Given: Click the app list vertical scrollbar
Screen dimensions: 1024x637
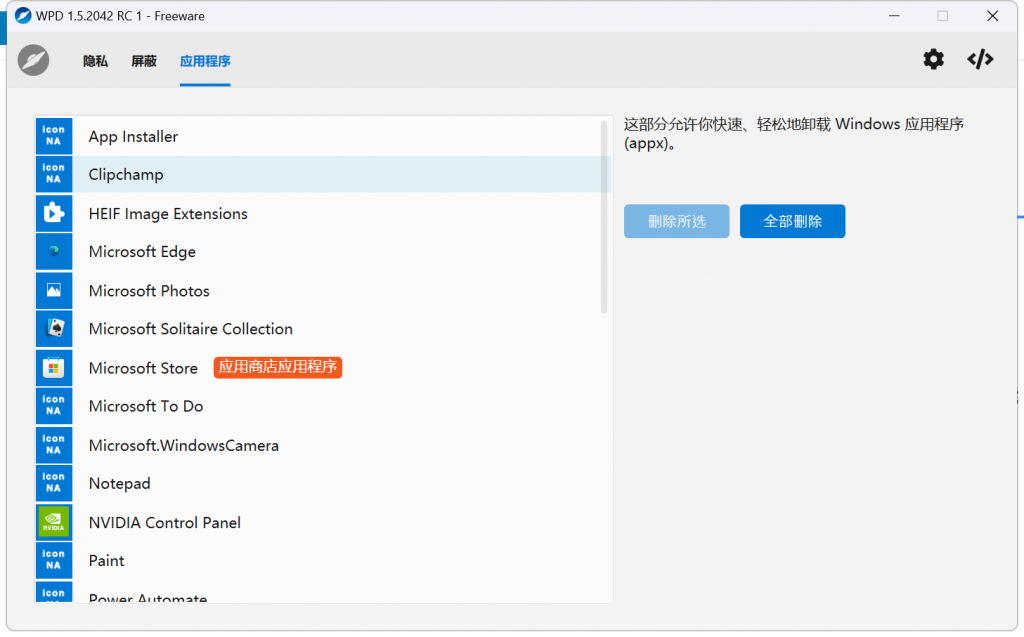Looking at the screenshot, I should tap(604, 217).
